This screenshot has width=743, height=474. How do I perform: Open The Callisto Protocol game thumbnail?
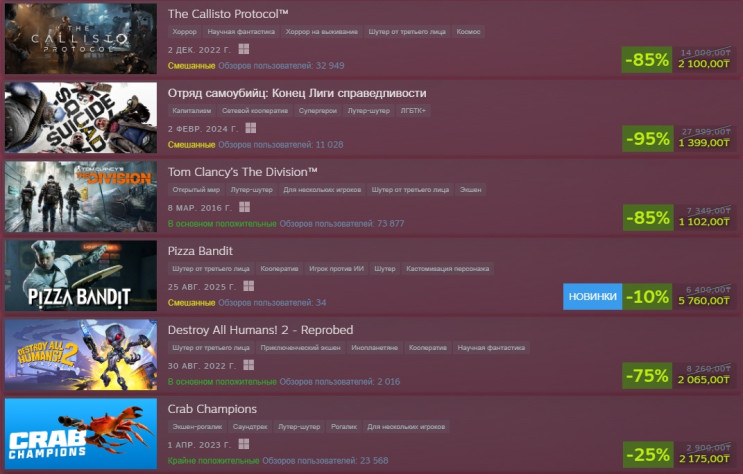click(x=81, y=38)
